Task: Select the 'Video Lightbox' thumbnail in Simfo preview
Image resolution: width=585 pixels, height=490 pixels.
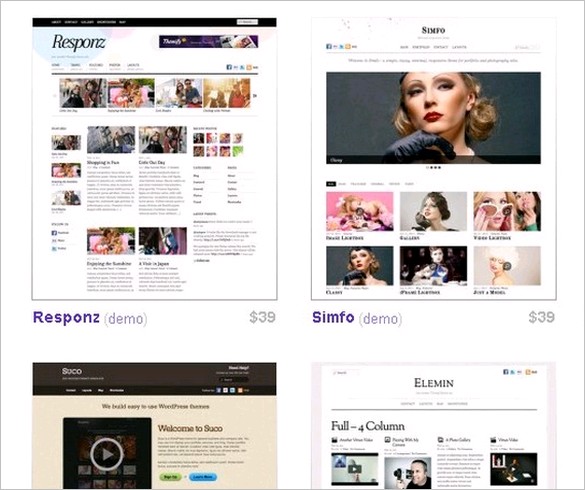Action: click(x=507, y=212)
